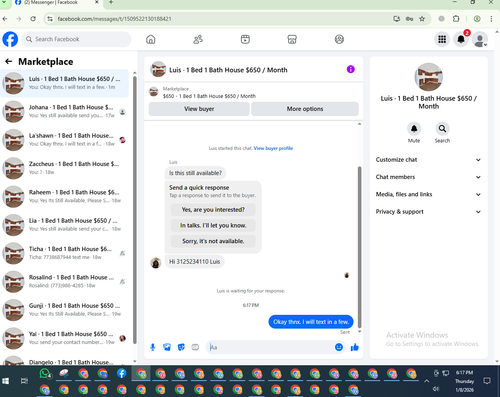Image resolution: width=500 pixels, height=397 pixels.
Task: Open Facebook app on the taskbar
Action: click(122, 373)
